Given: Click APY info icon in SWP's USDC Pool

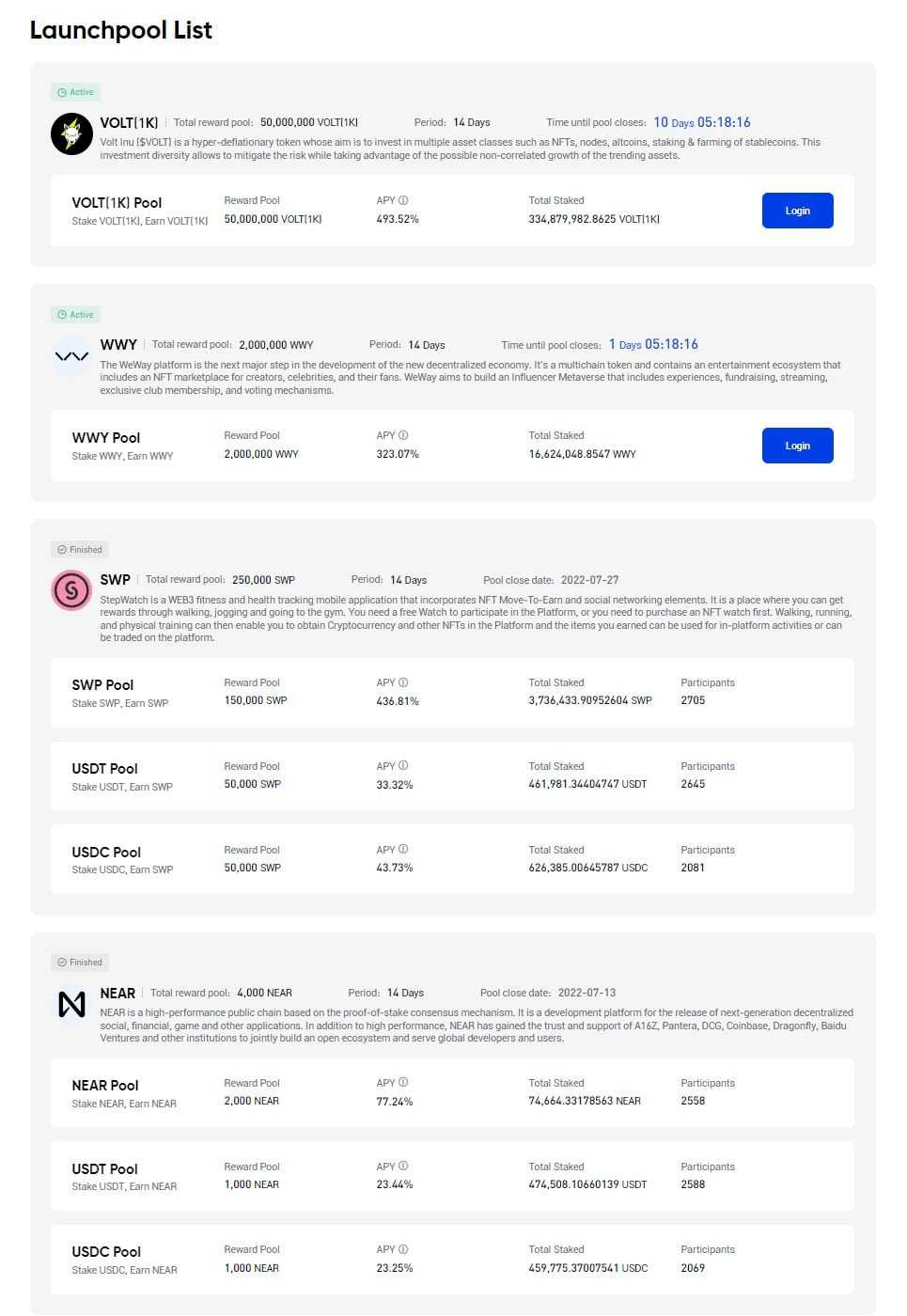Looking at the screenshot, I should (403, 850).
